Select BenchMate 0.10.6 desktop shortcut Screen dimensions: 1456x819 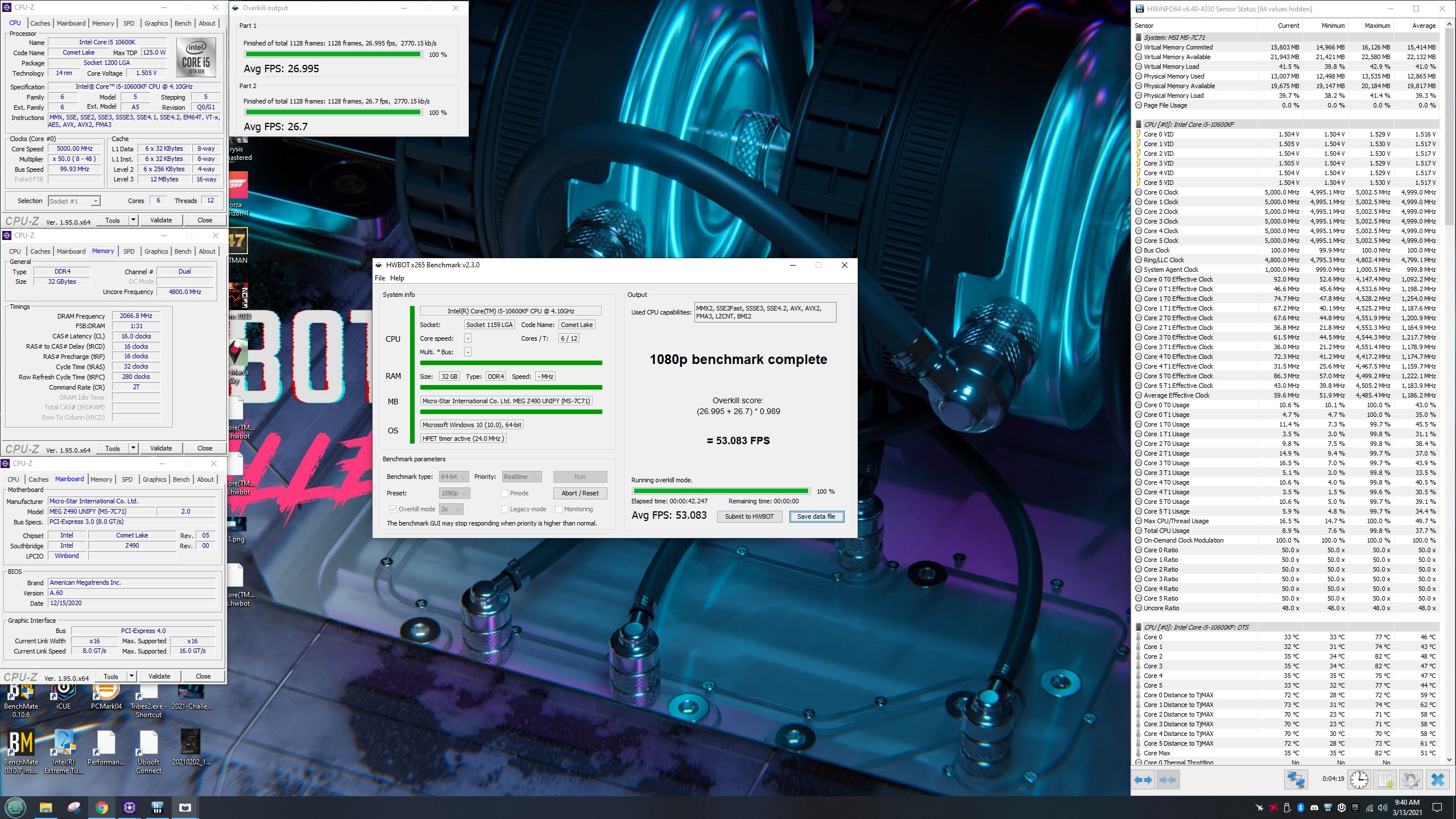tap(21, 701)
